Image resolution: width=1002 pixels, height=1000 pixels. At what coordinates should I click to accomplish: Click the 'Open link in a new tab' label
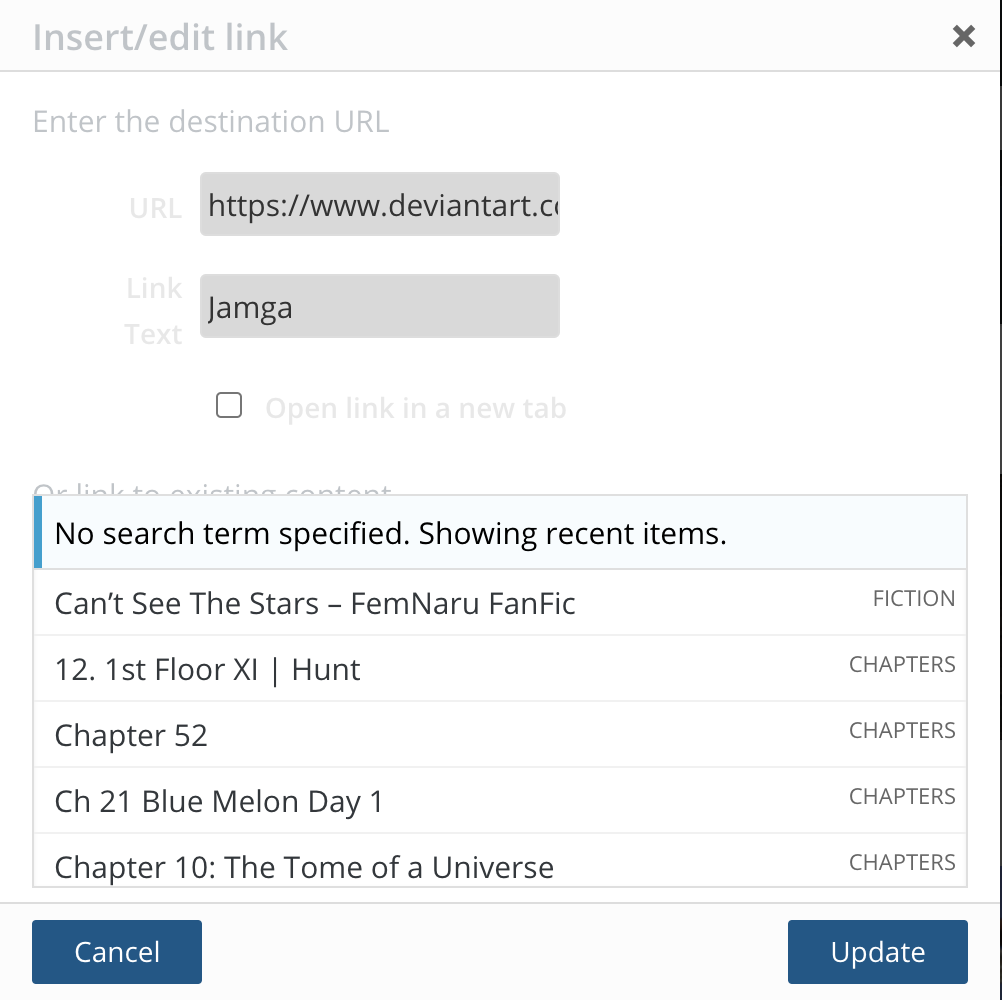[x=415, y=408]
